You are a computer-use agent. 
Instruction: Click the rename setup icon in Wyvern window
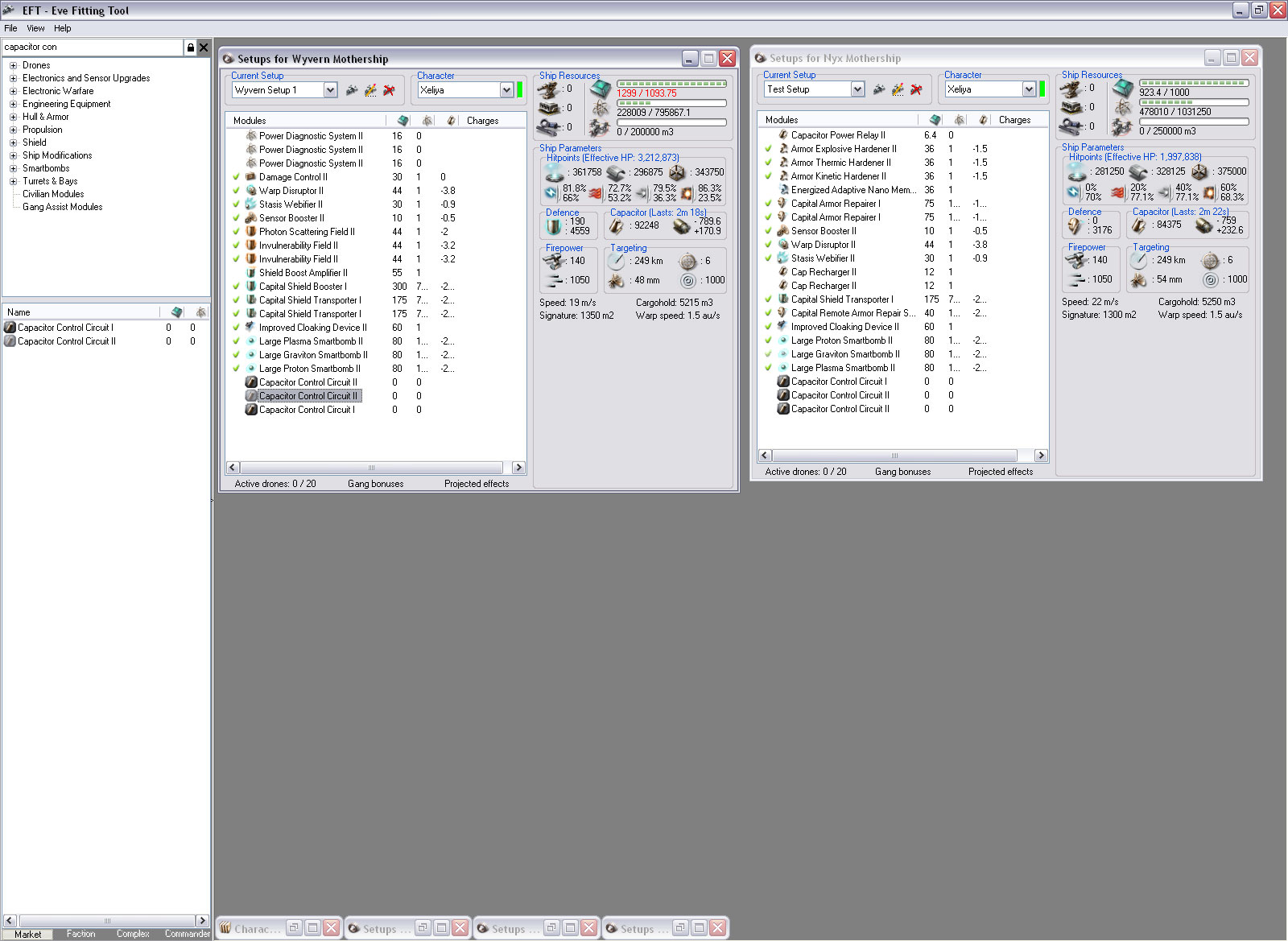(x=370, y=90)
